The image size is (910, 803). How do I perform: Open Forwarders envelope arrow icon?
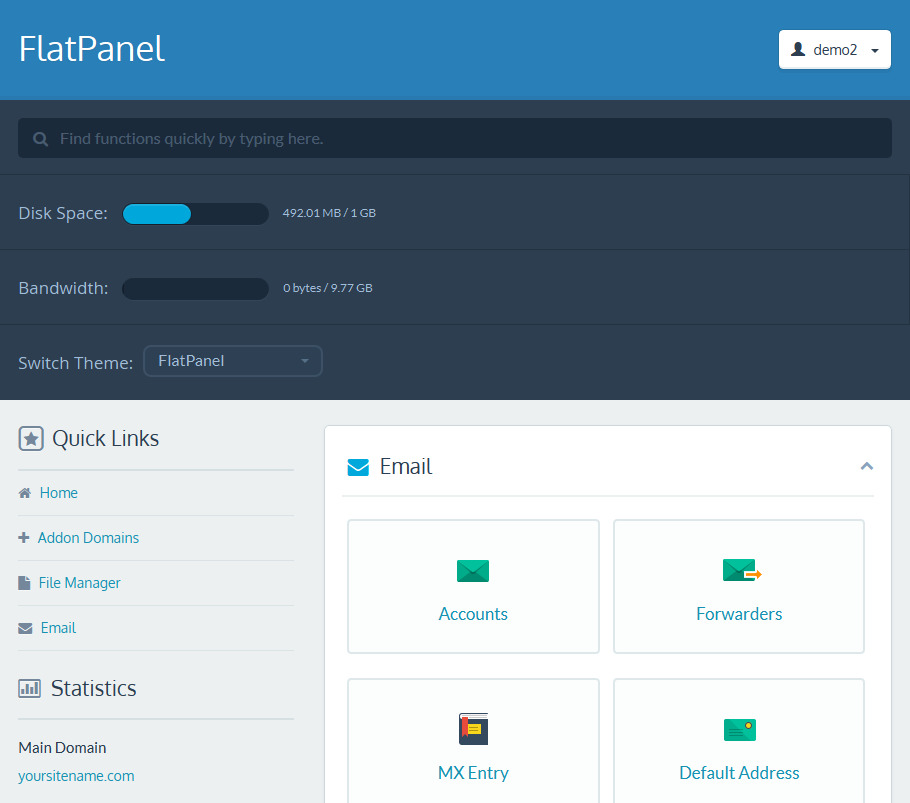[x=742, y=570]
